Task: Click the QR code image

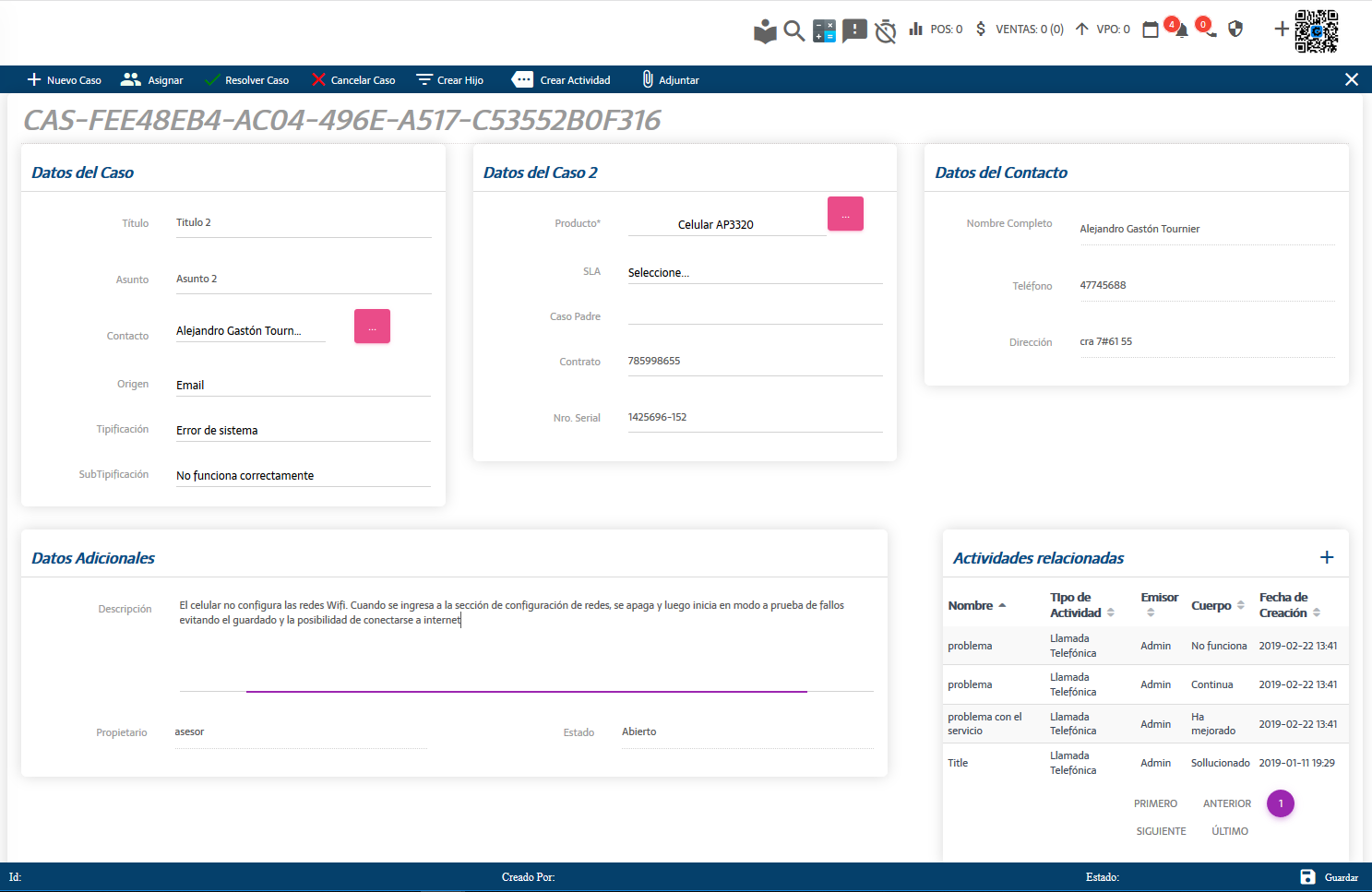Action: click(x=1316, y=30)
